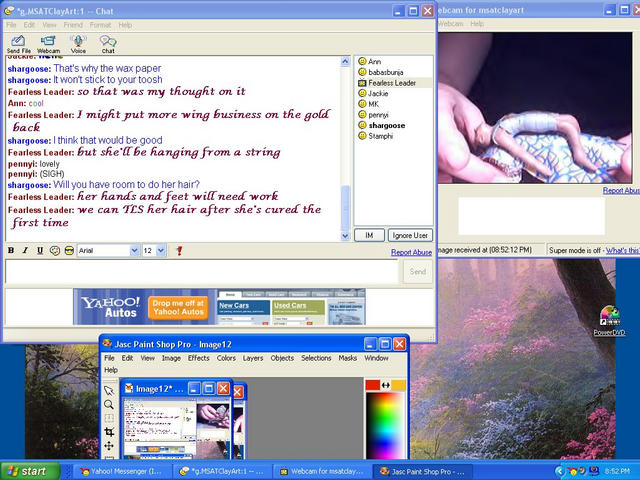Switch to Jasc Paint Shop Pro taskbar item

[423, 471]
